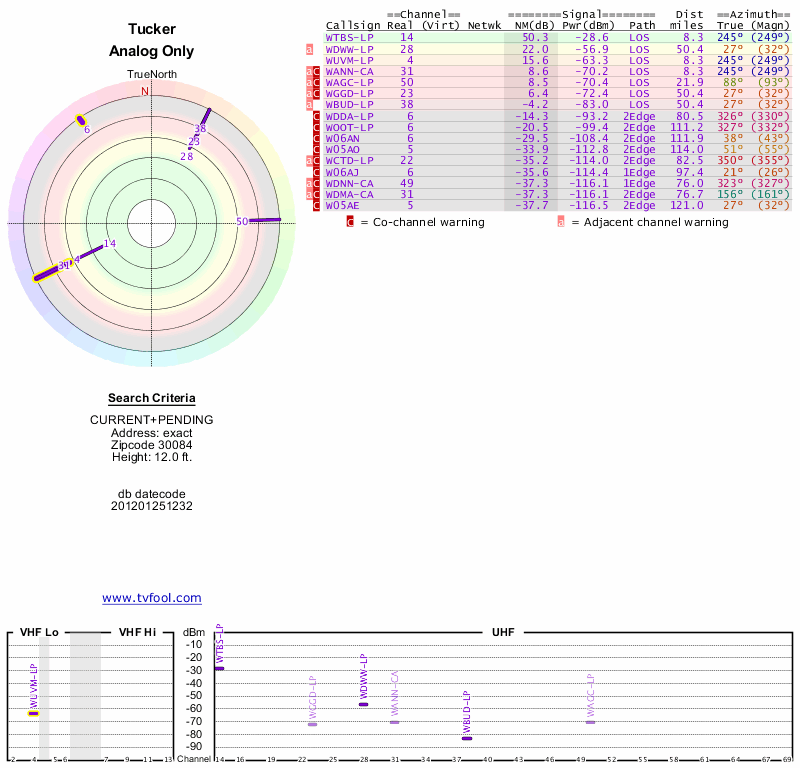800x768 pixels.
Task: Select the WCTD-LP row callsign
Action: 349,160
